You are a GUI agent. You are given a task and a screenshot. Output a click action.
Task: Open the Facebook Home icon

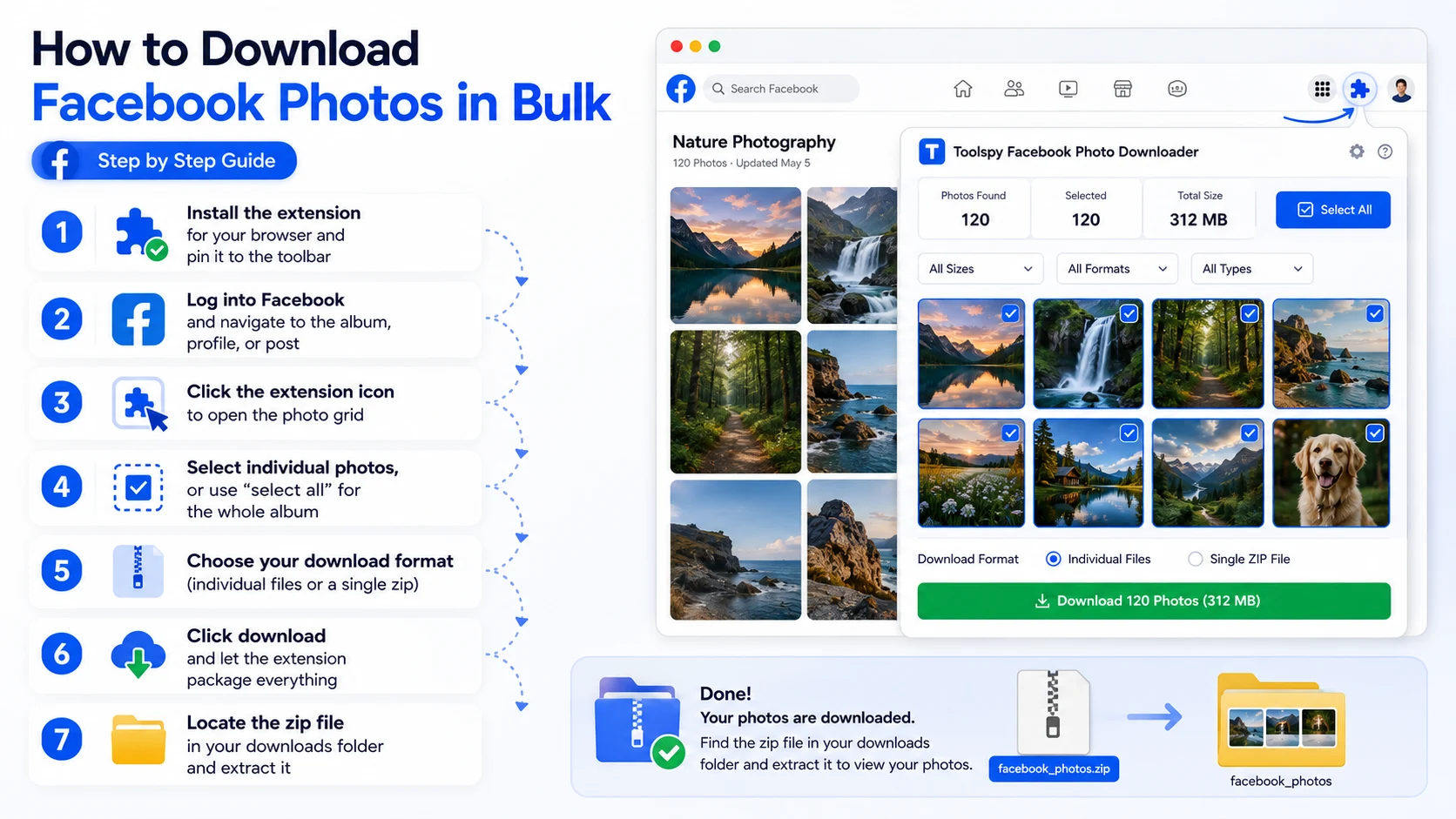[x=962, y=89]
